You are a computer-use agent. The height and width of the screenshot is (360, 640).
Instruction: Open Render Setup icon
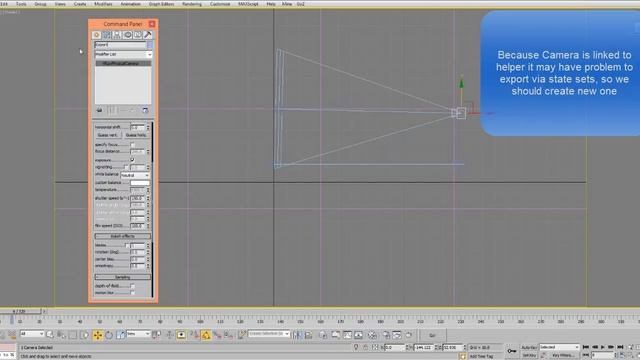click(x=386, y=335)
